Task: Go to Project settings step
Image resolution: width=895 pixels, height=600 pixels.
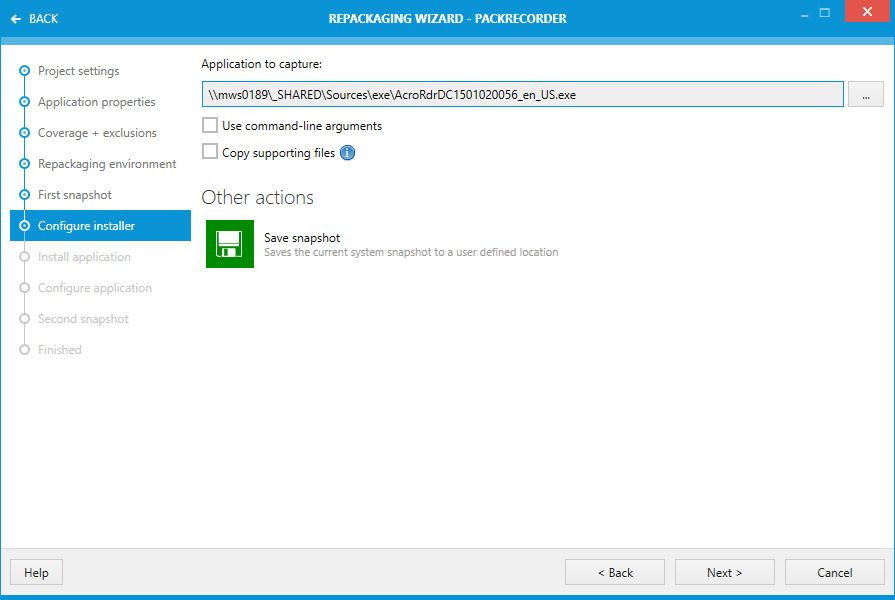Action: (78, 71)
